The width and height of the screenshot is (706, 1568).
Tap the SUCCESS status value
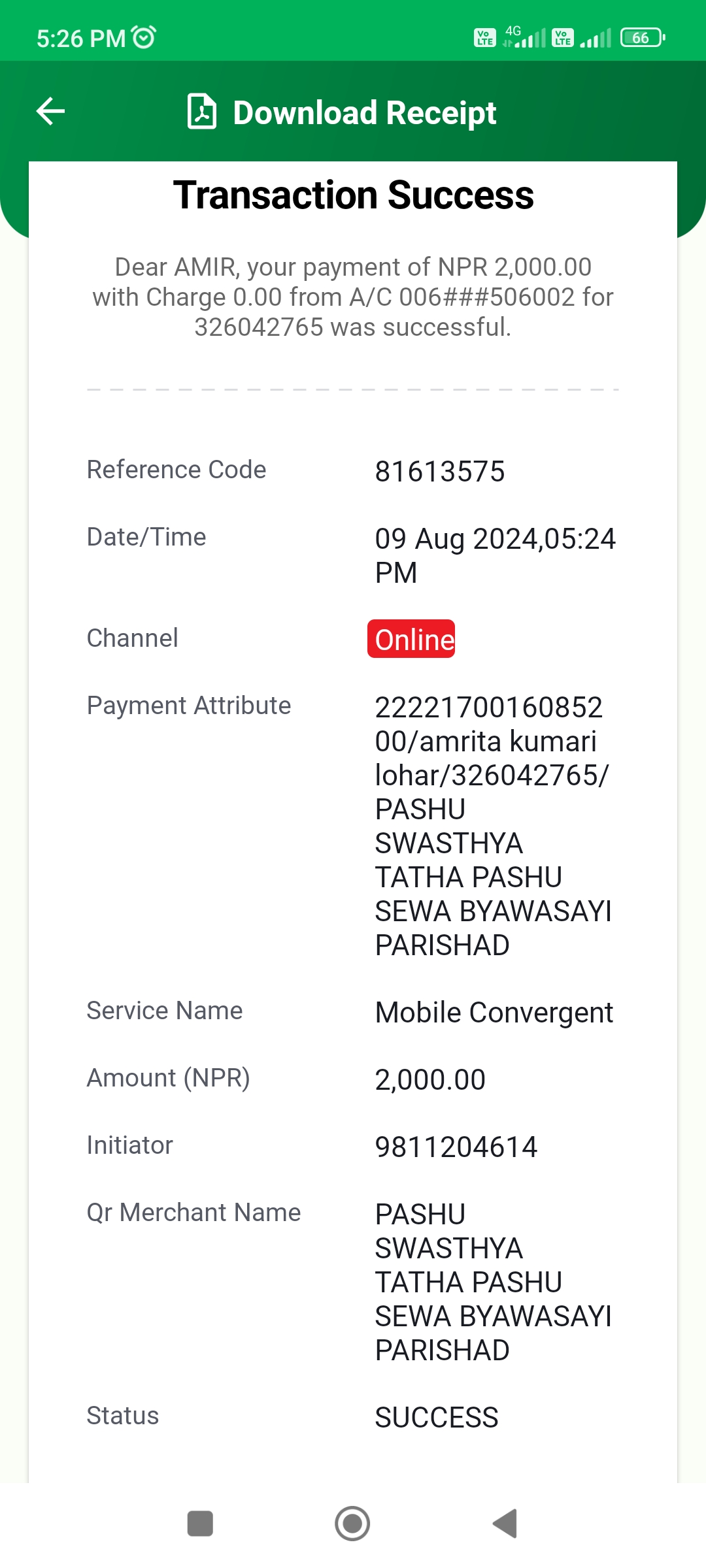437,1418
